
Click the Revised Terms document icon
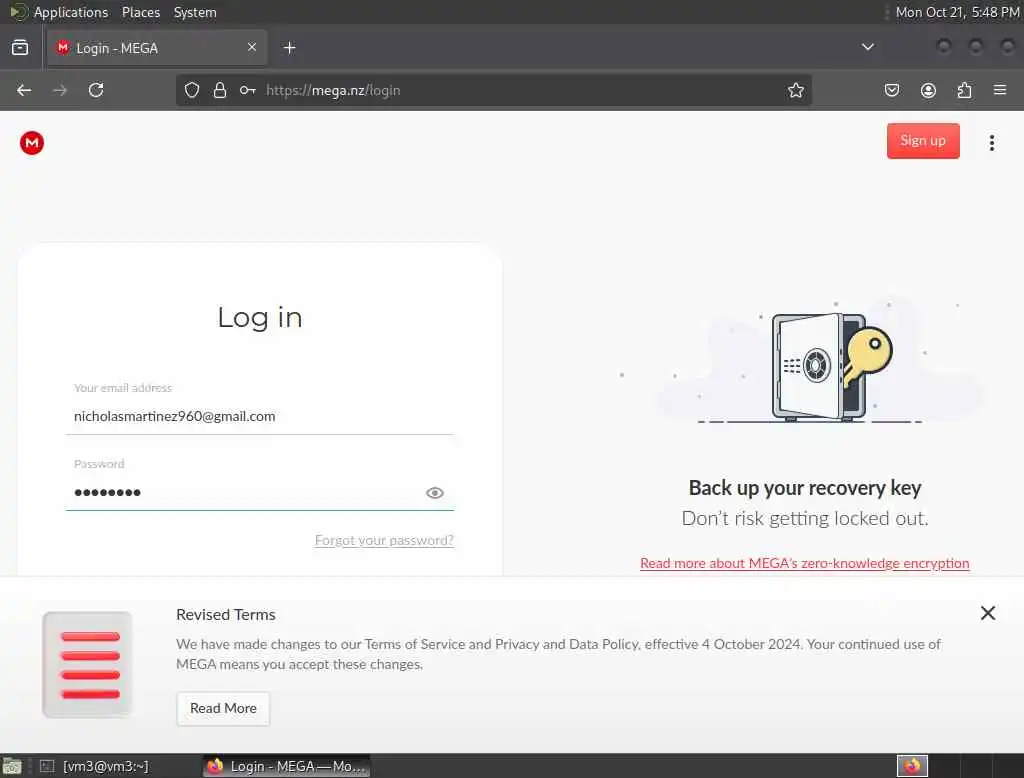(x=88, y=665)
